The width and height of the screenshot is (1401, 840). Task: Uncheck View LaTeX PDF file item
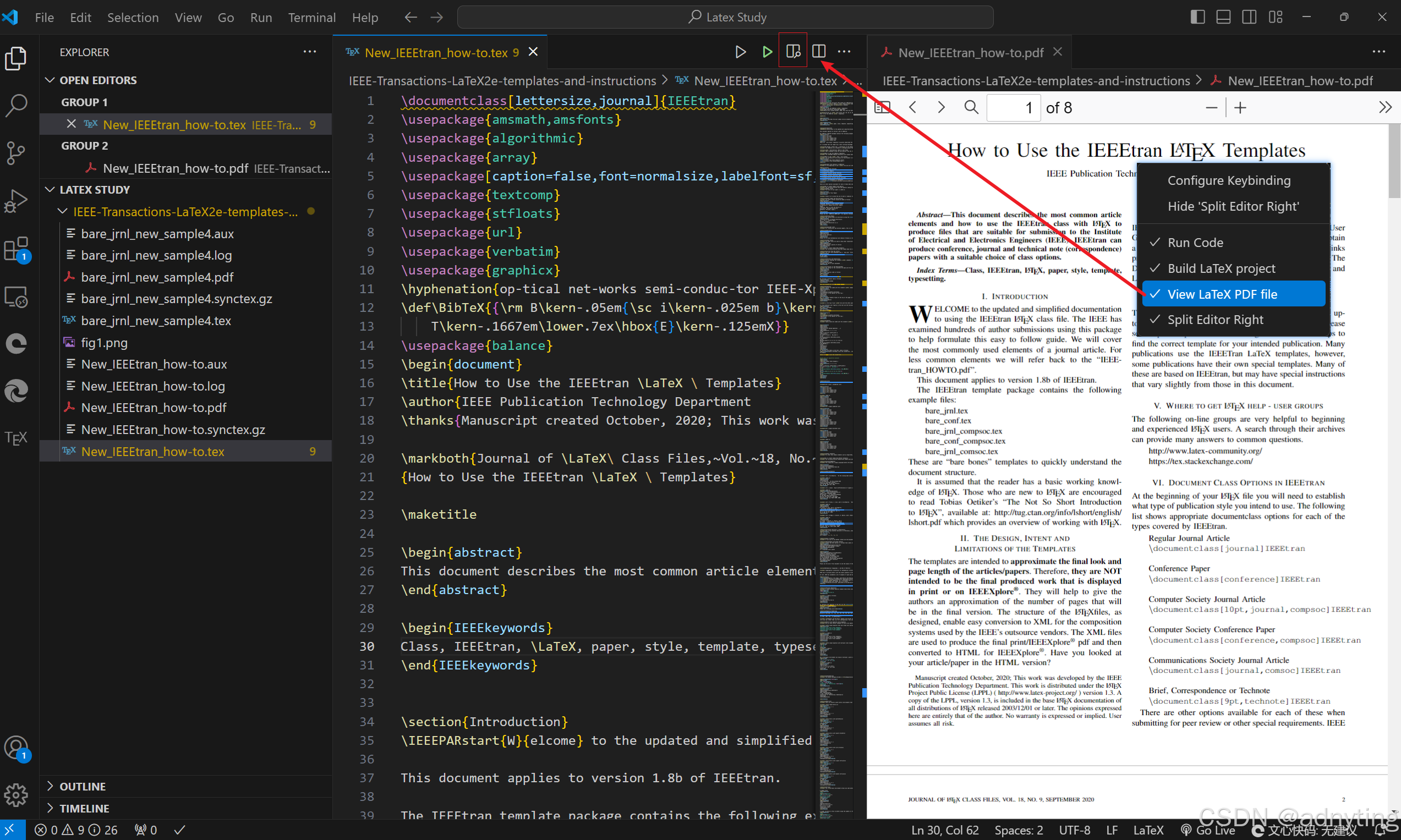point(1234,294)
